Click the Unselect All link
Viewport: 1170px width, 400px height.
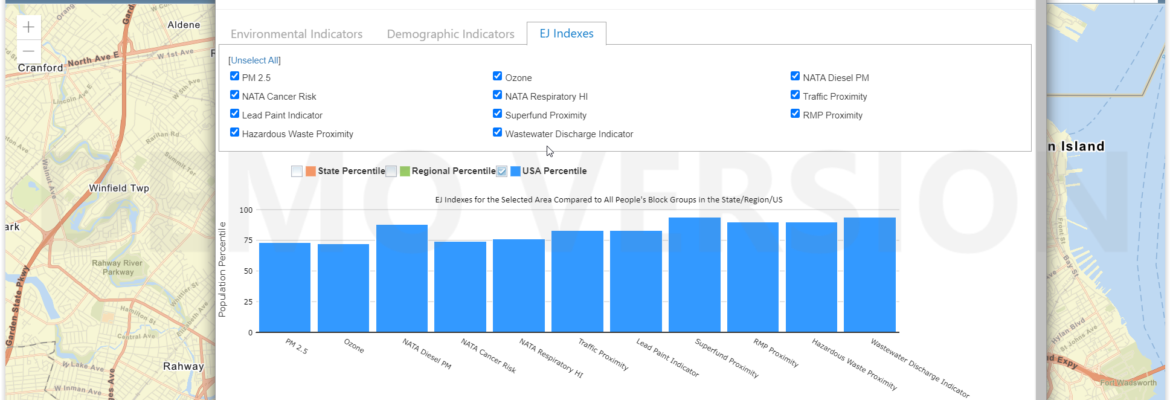click(255, 60)
